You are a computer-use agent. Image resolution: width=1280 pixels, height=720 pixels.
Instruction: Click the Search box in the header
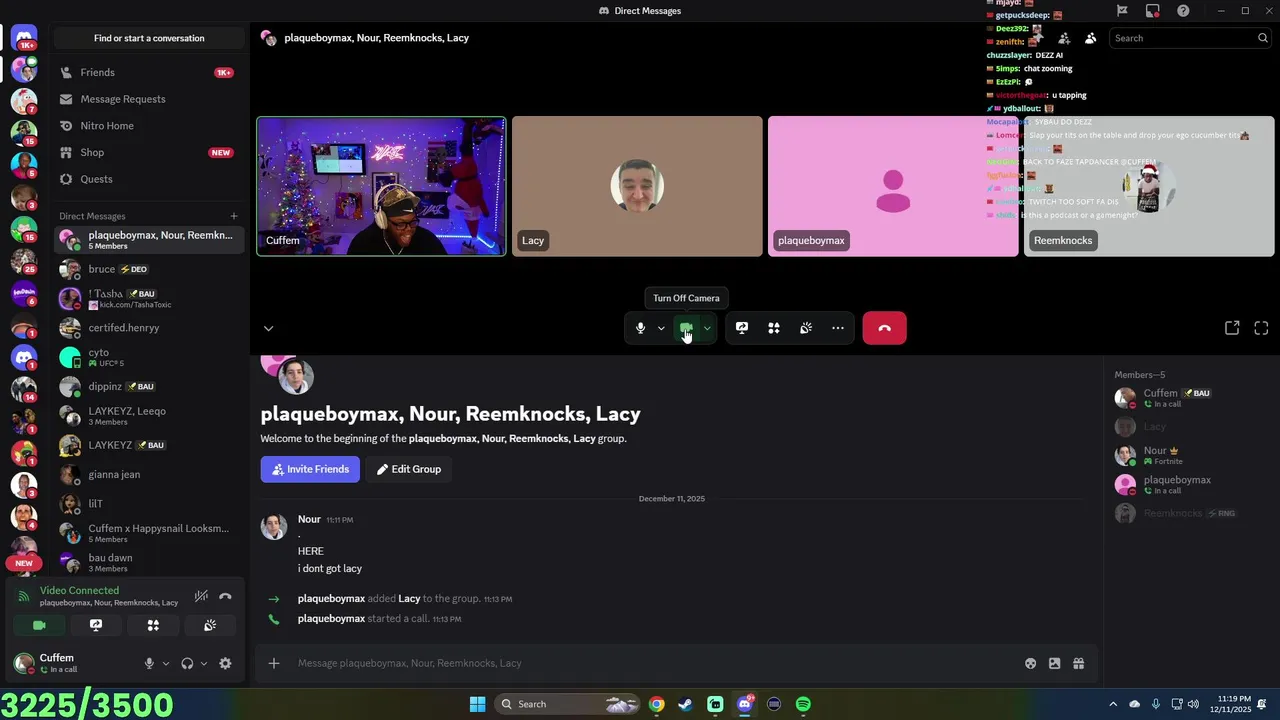click(1190, 38)
